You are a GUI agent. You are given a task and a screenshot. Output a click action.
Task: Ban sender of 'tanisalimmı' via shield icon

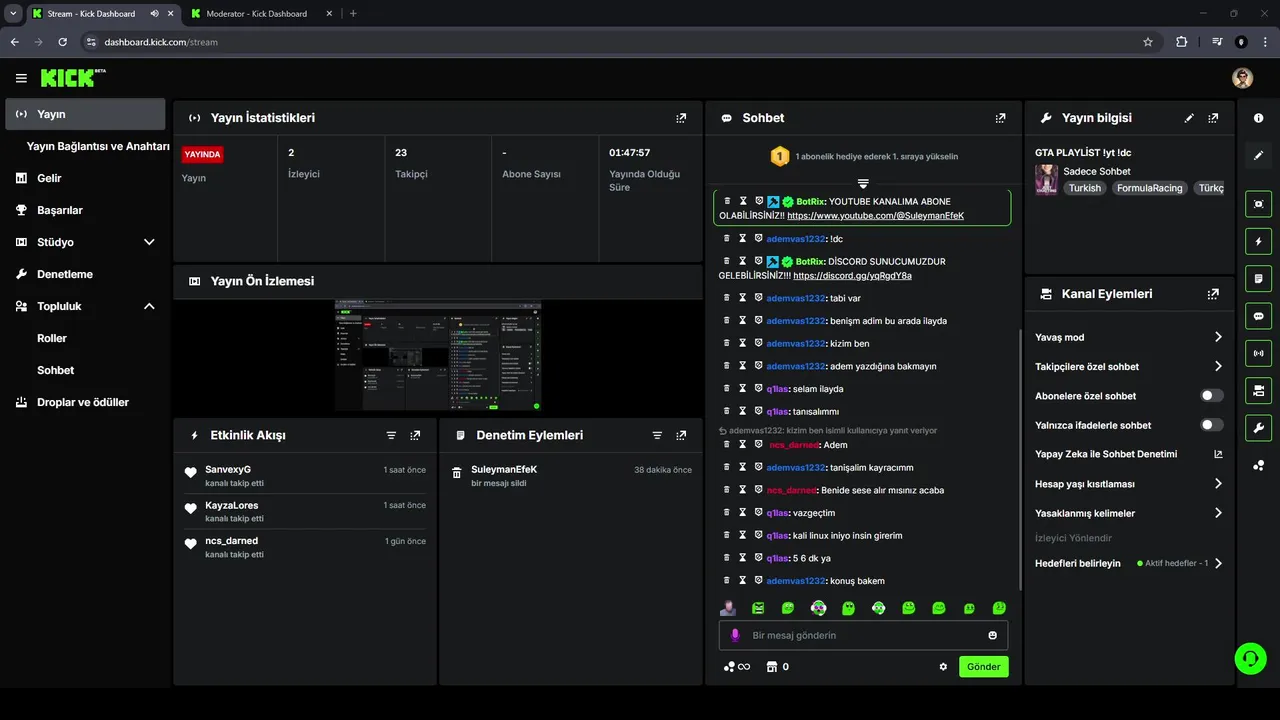tap(759, 411)
